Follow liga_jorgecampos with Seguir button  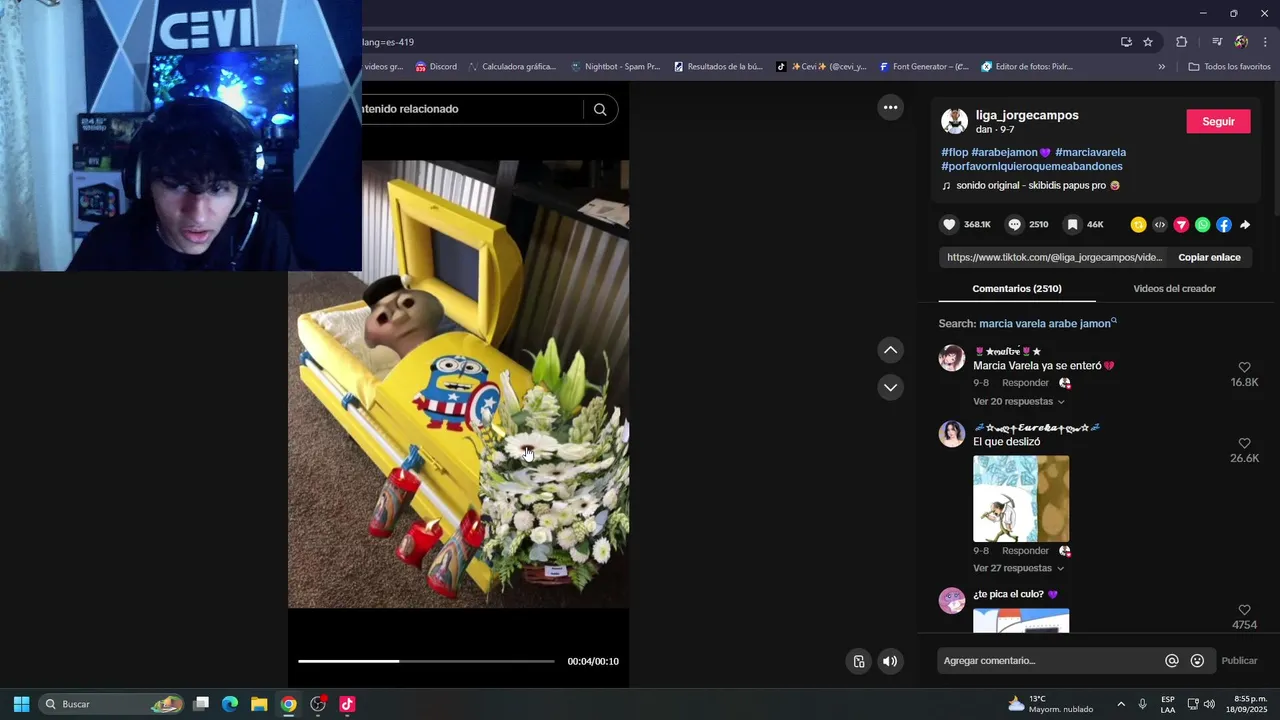(x=1218, y=122)
